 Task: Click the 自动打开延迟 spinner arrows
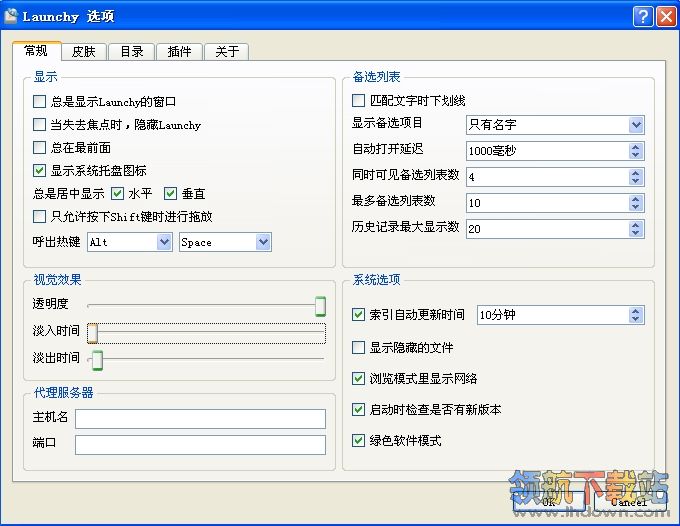pyautogui.click(x=636, y=151)
